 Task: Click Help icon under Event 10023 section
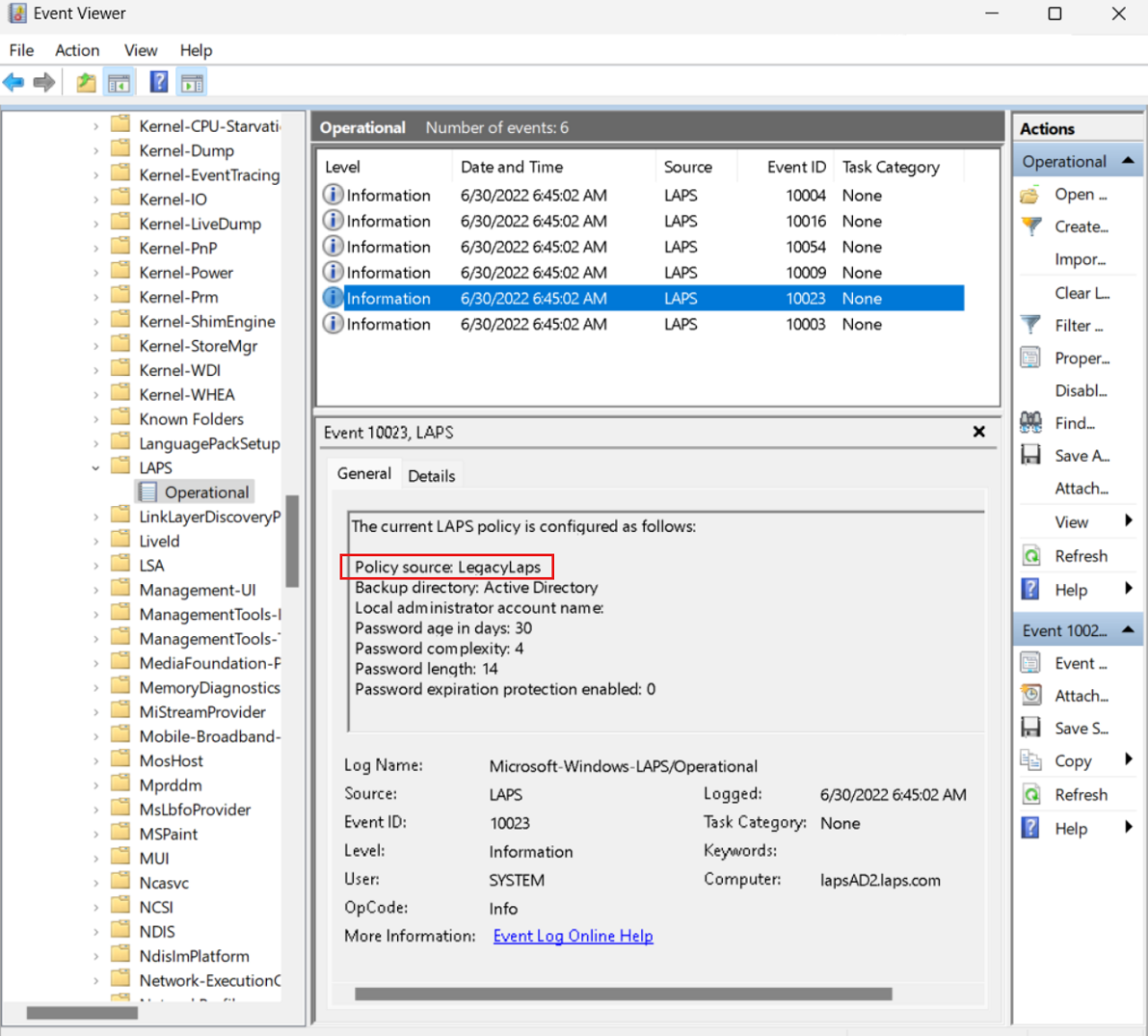[x=1030, y=828]
